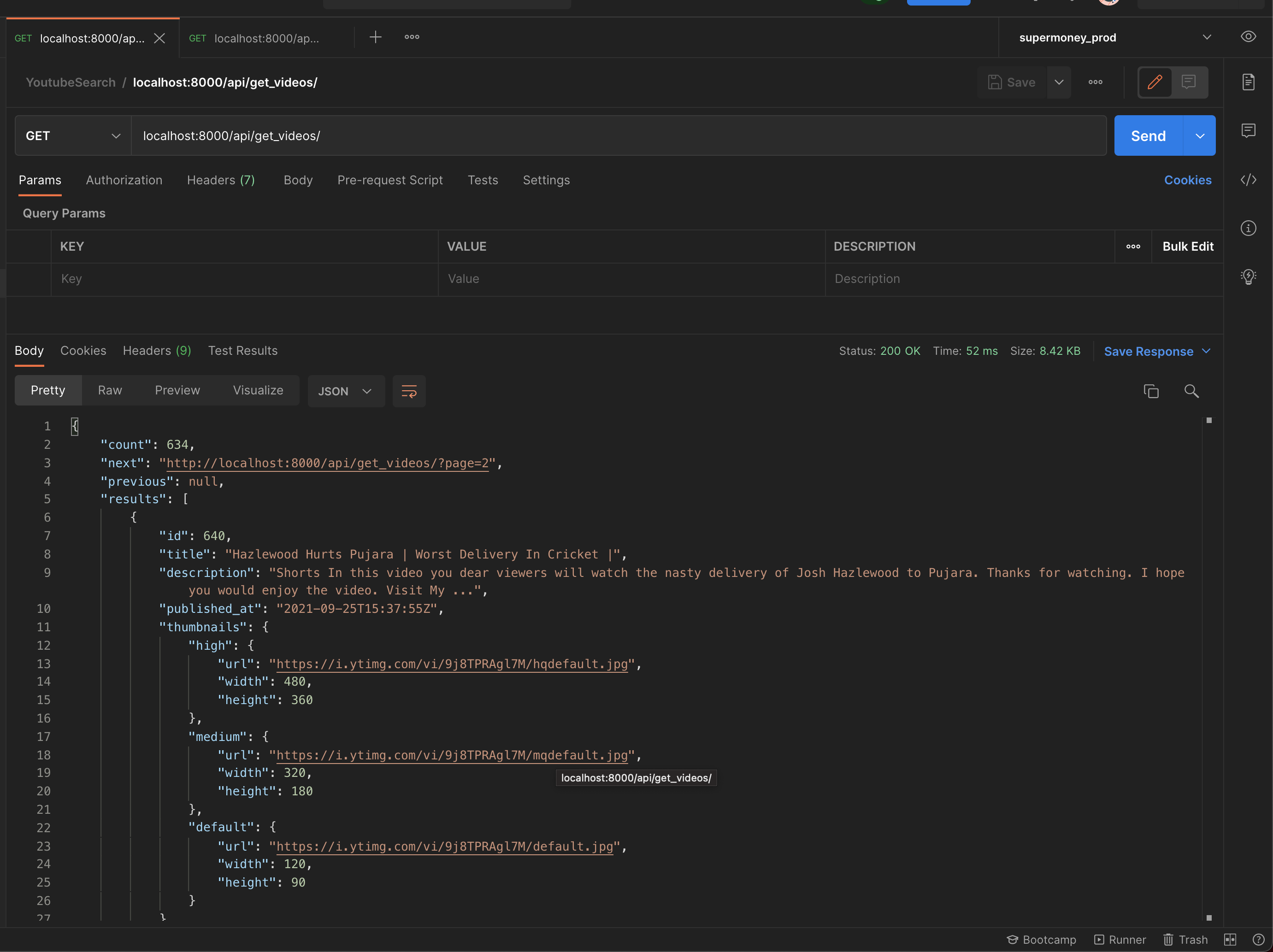
Task: Select the Raw response view tab
Action: [109, 390]
